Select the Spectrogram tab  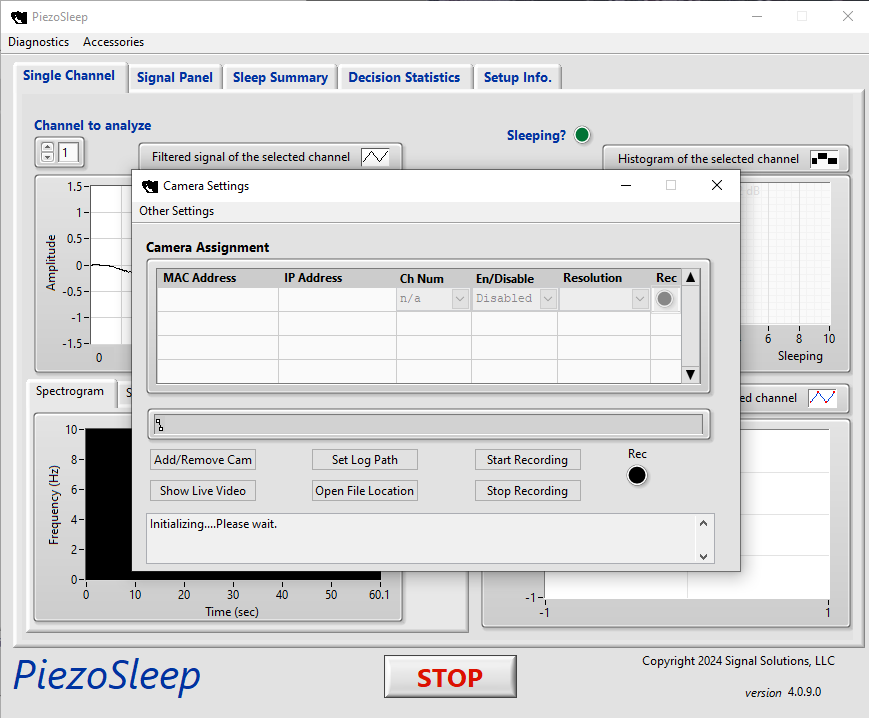[x=70, y=392]
